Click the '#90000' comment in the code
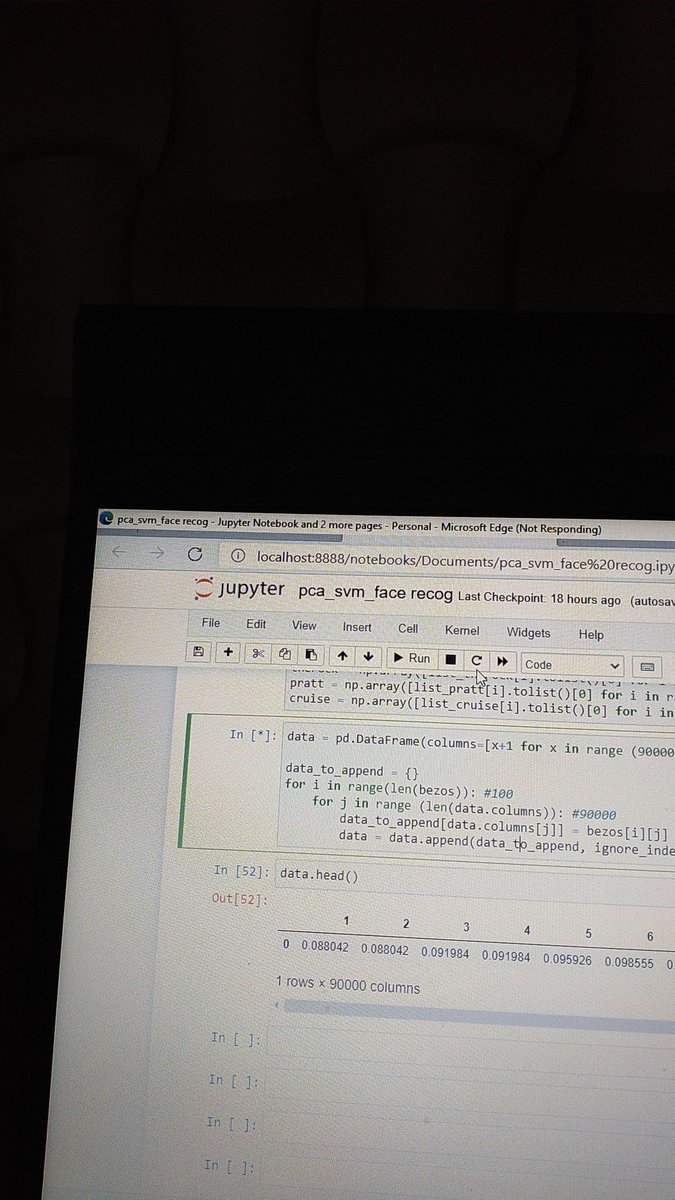 [x=594, y=815]
